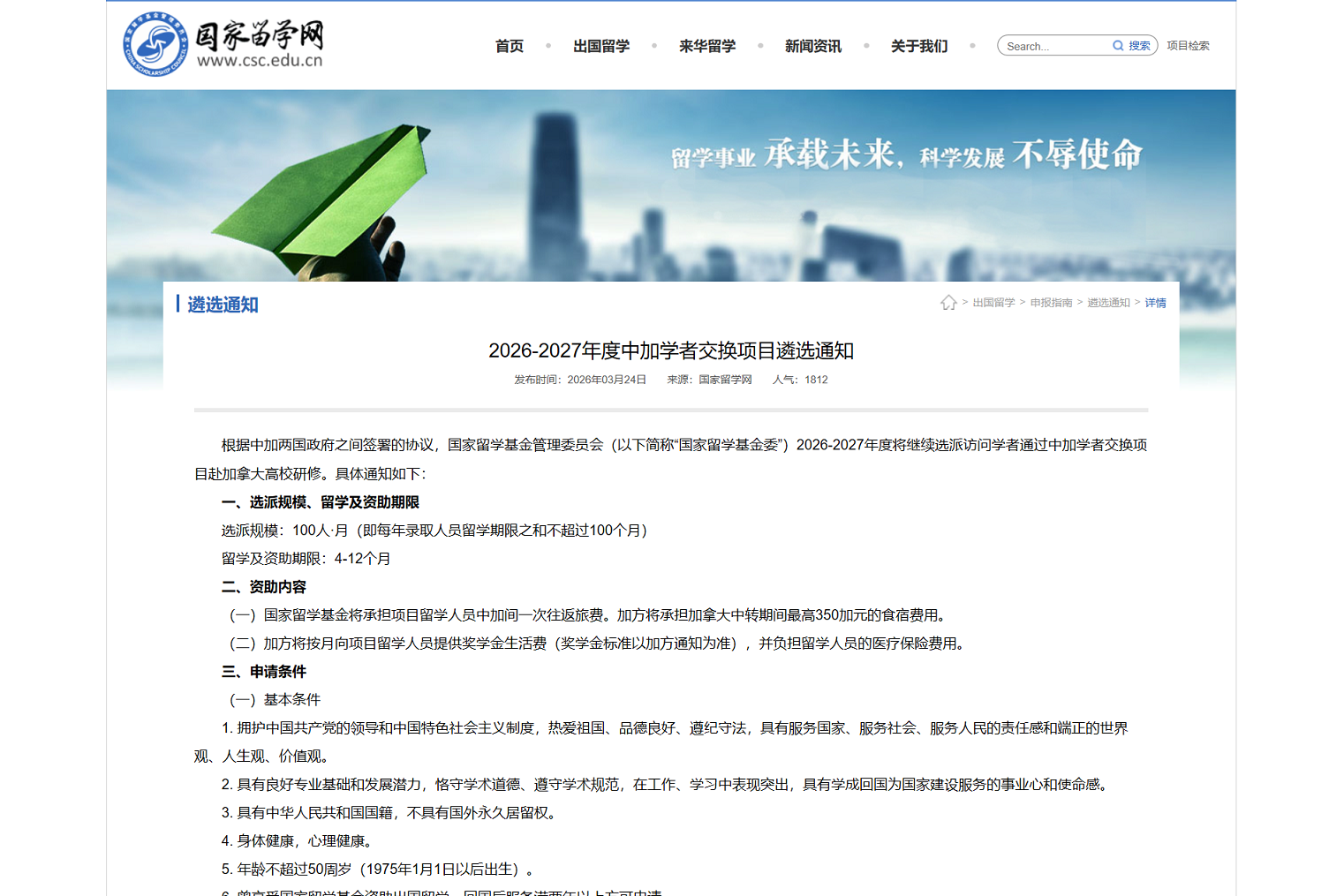This screenshot has height=896, width=1344.
Task: Click the article title 2026-2027年度中加学者交换项目遴选通知
Action: pos(671,350)
